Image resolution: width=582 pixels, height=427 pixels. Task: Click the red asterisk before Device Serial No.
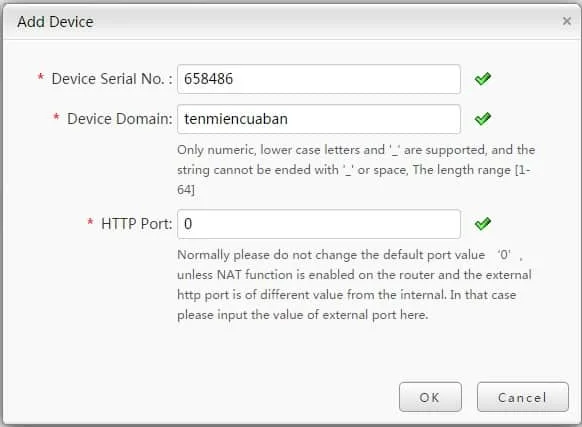click(x=41, y=77)
